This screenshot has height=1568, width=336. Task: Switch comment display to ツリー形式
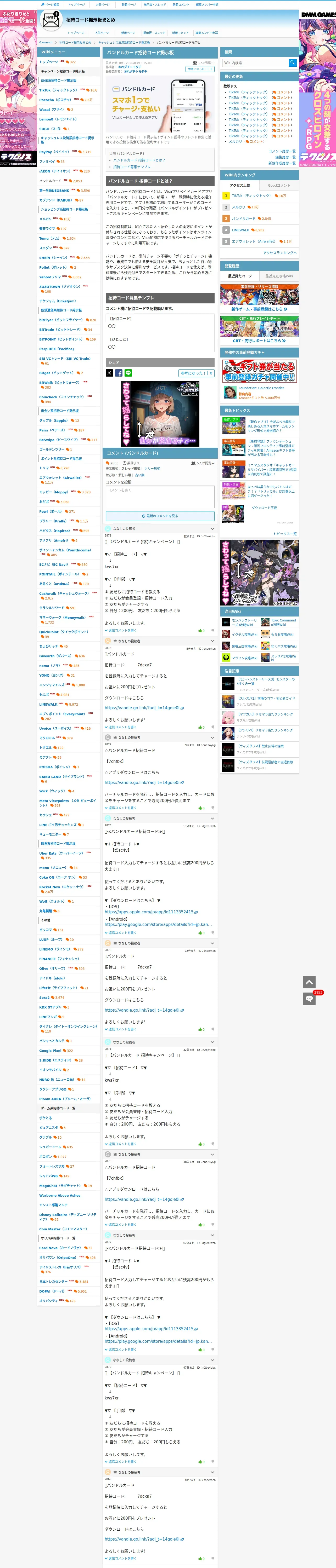click(153, 469)
